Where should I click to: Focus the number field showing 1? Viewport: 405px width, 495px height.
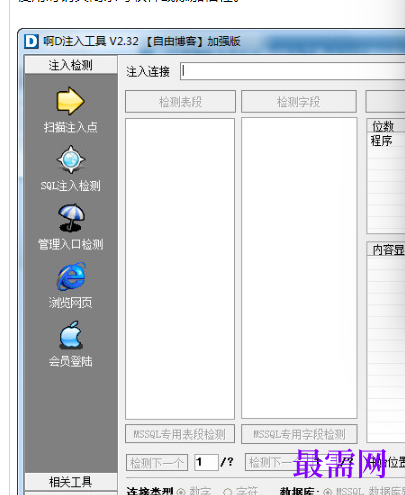pyautogui.click(x=206, y=462)
